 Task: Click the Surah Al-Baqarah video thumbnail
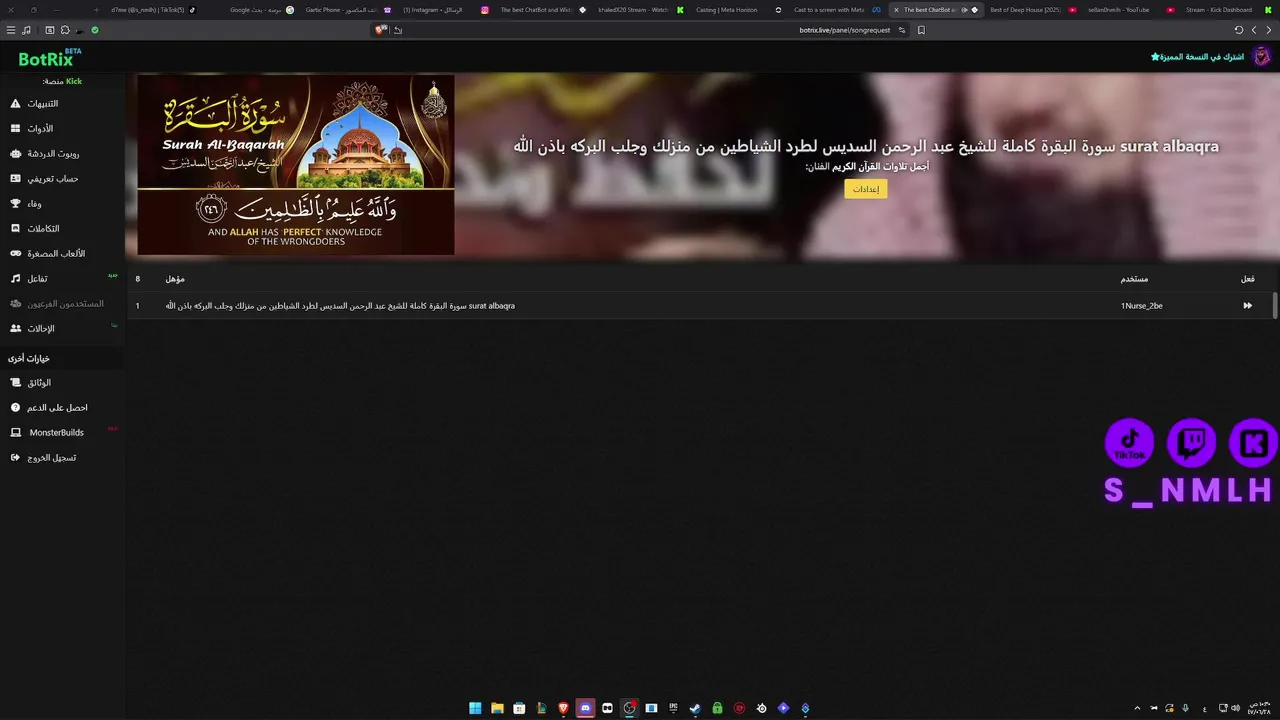(x=296, y=165)
